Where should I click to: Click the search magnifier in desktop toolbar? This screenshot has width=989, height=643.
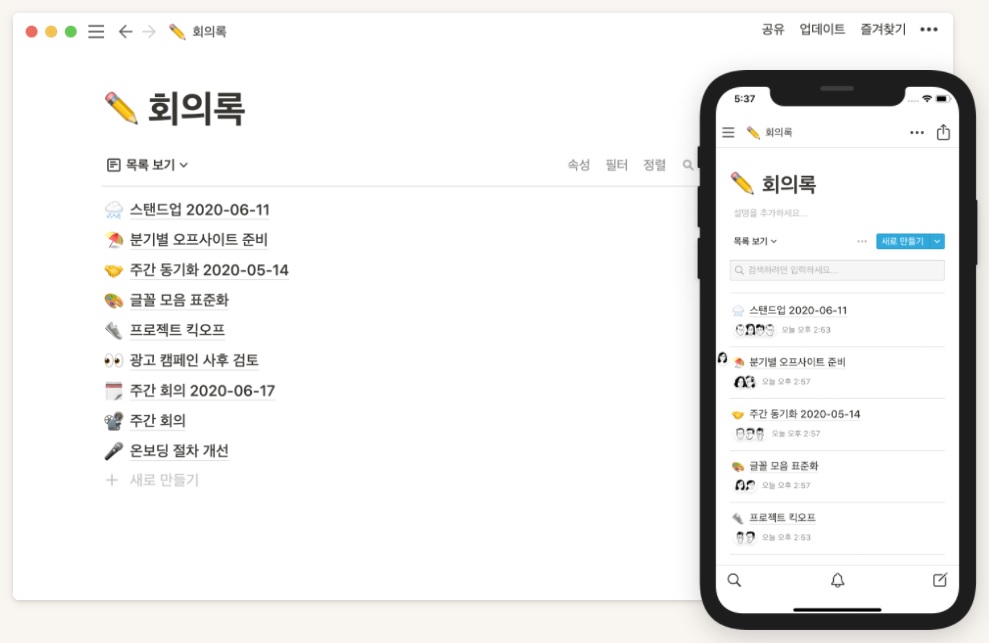pyautogui.click(x=688, y=165)
